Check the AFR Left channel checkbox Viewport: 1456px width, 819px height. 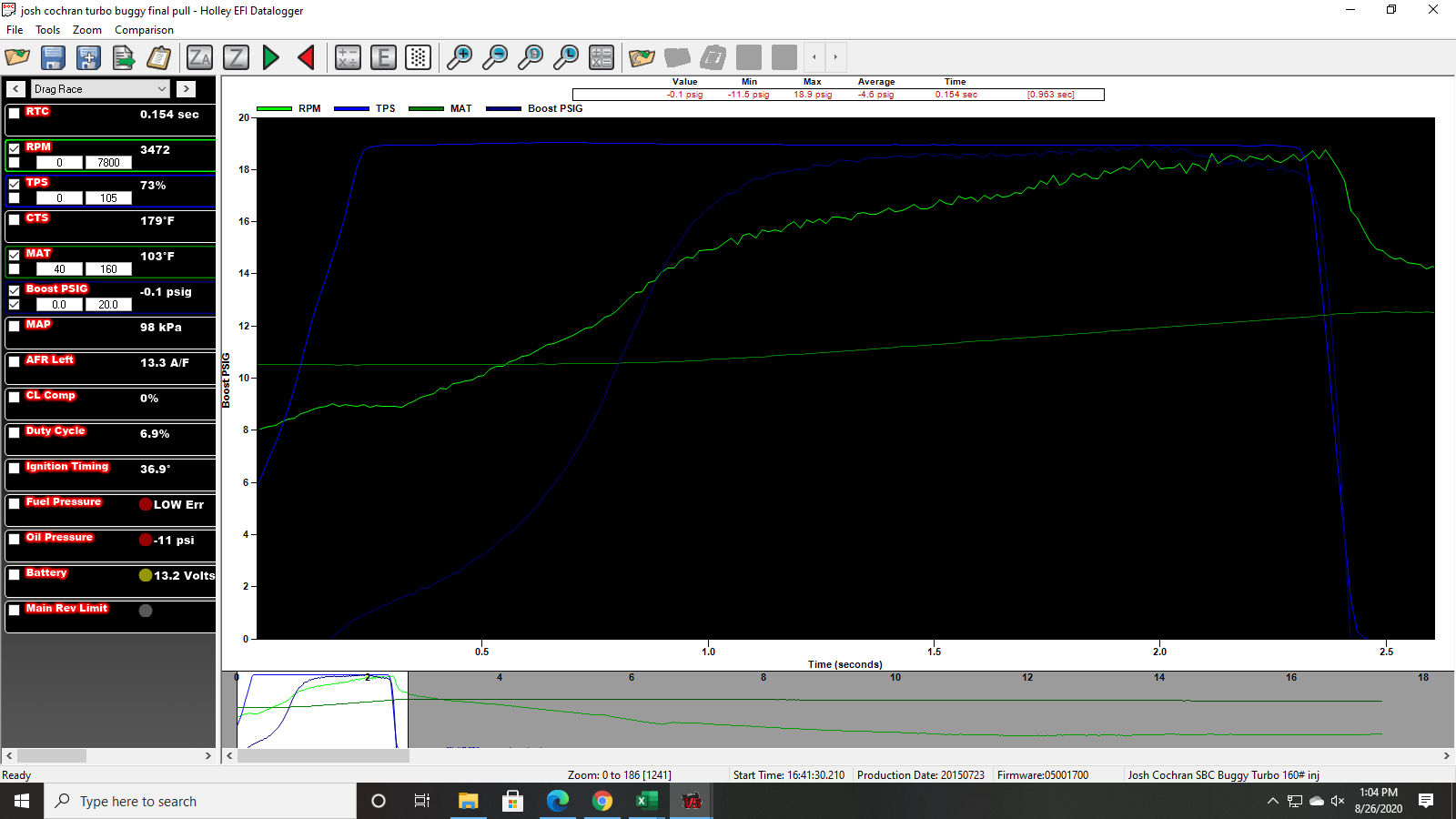pyautogui.click(x=15, y=361)
